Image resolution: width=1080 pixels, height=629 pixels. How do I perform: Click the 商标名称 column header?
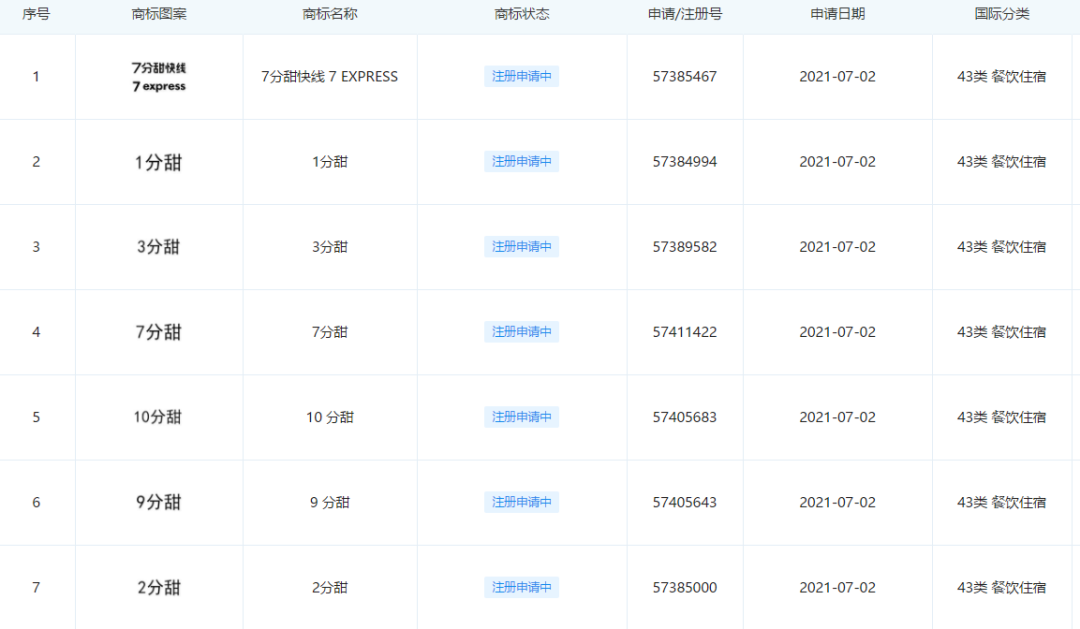pos(330,14)
